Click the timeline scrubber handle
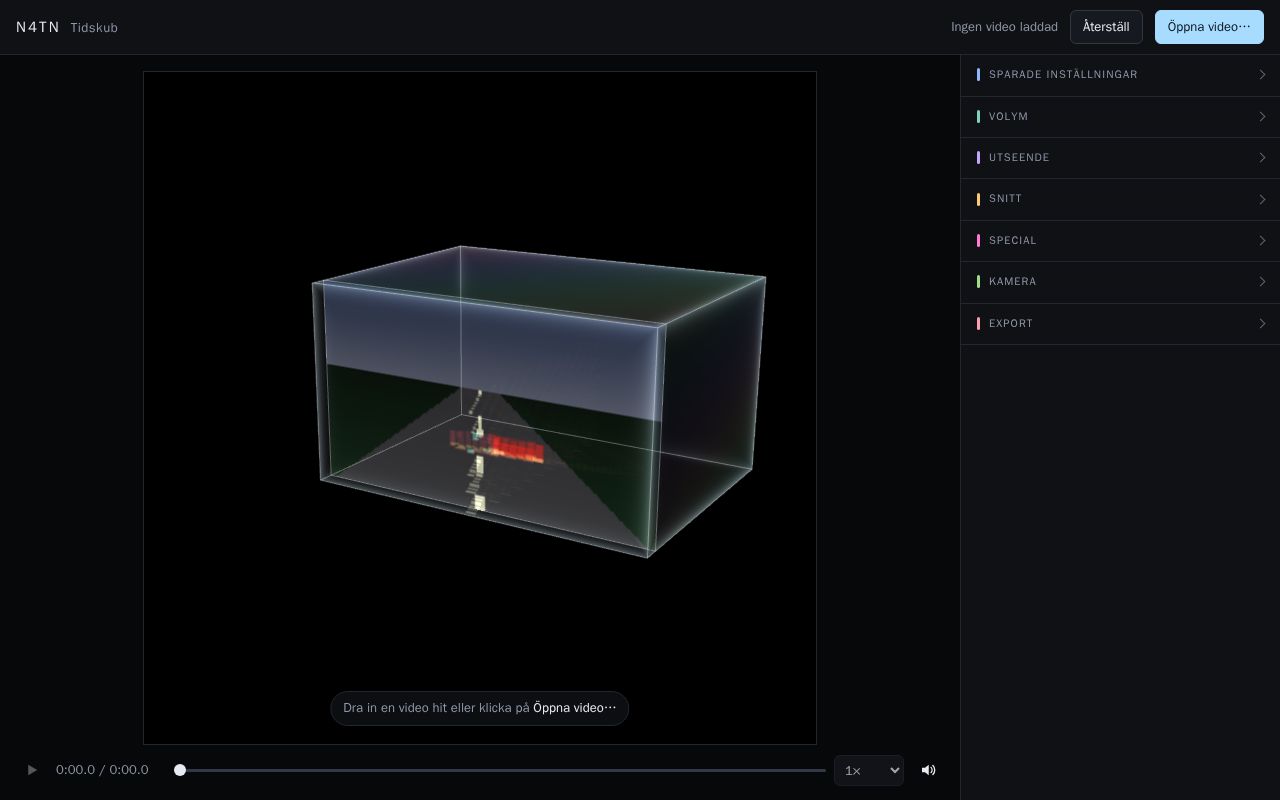1280x800 pixels. point(180,770)
